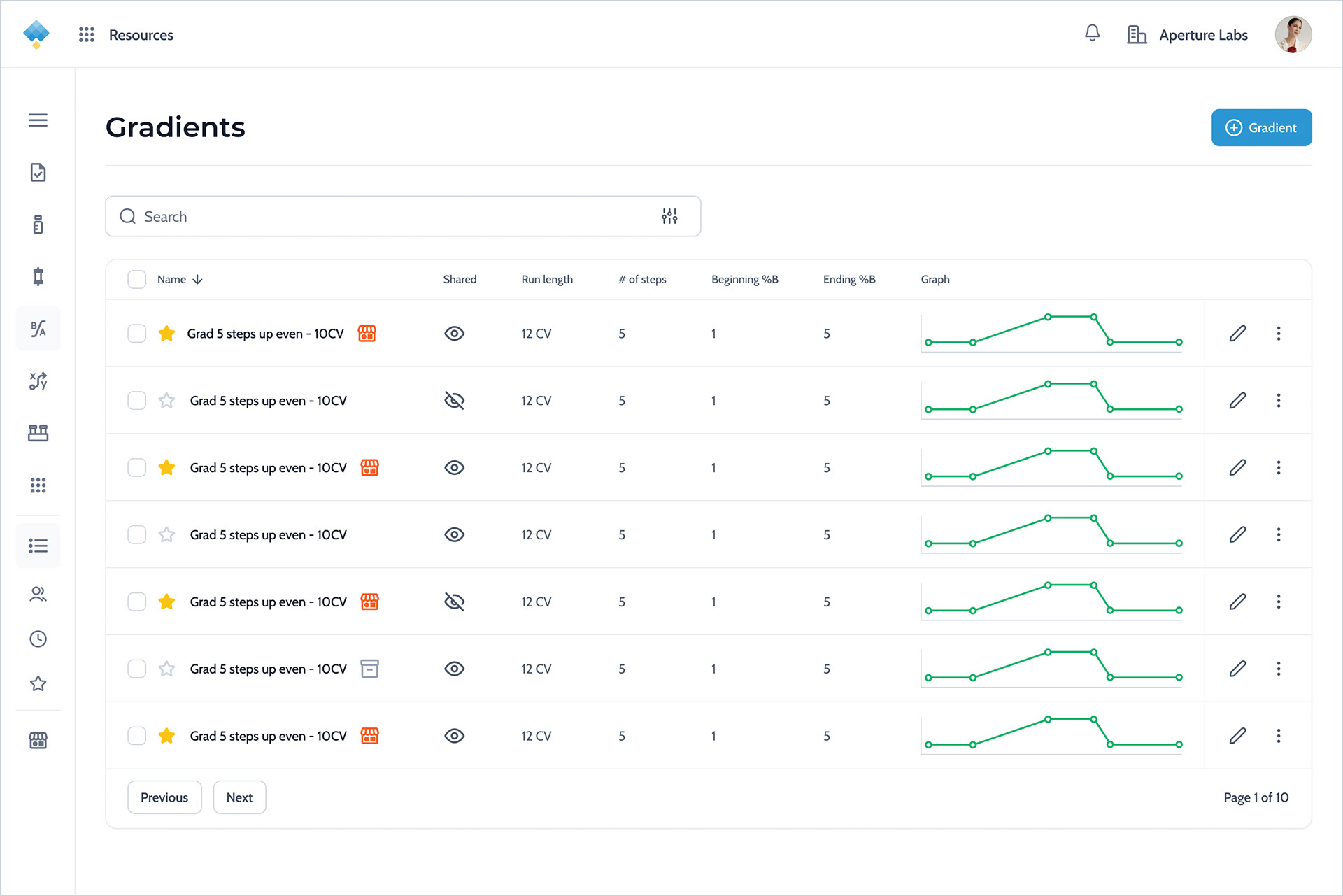This screenshot has height=896, width=1343.
Task: Tick the select-all checkbox in table header
Action: (137, 280)
